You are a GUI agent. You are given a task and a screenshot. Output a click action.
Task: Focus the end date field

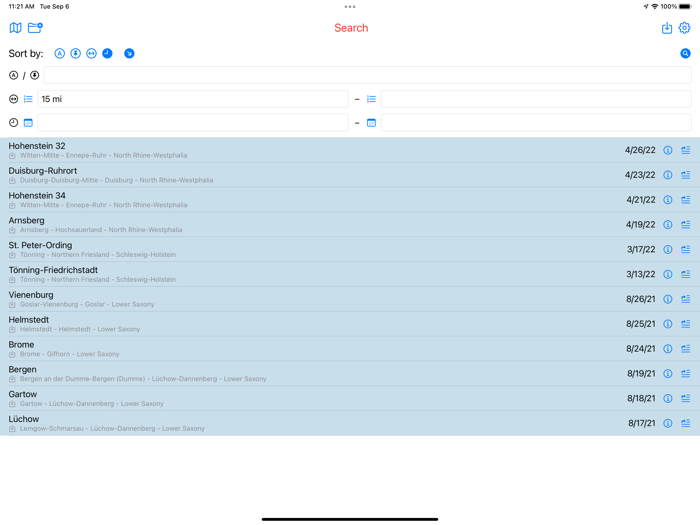click(x=536, y=123)
